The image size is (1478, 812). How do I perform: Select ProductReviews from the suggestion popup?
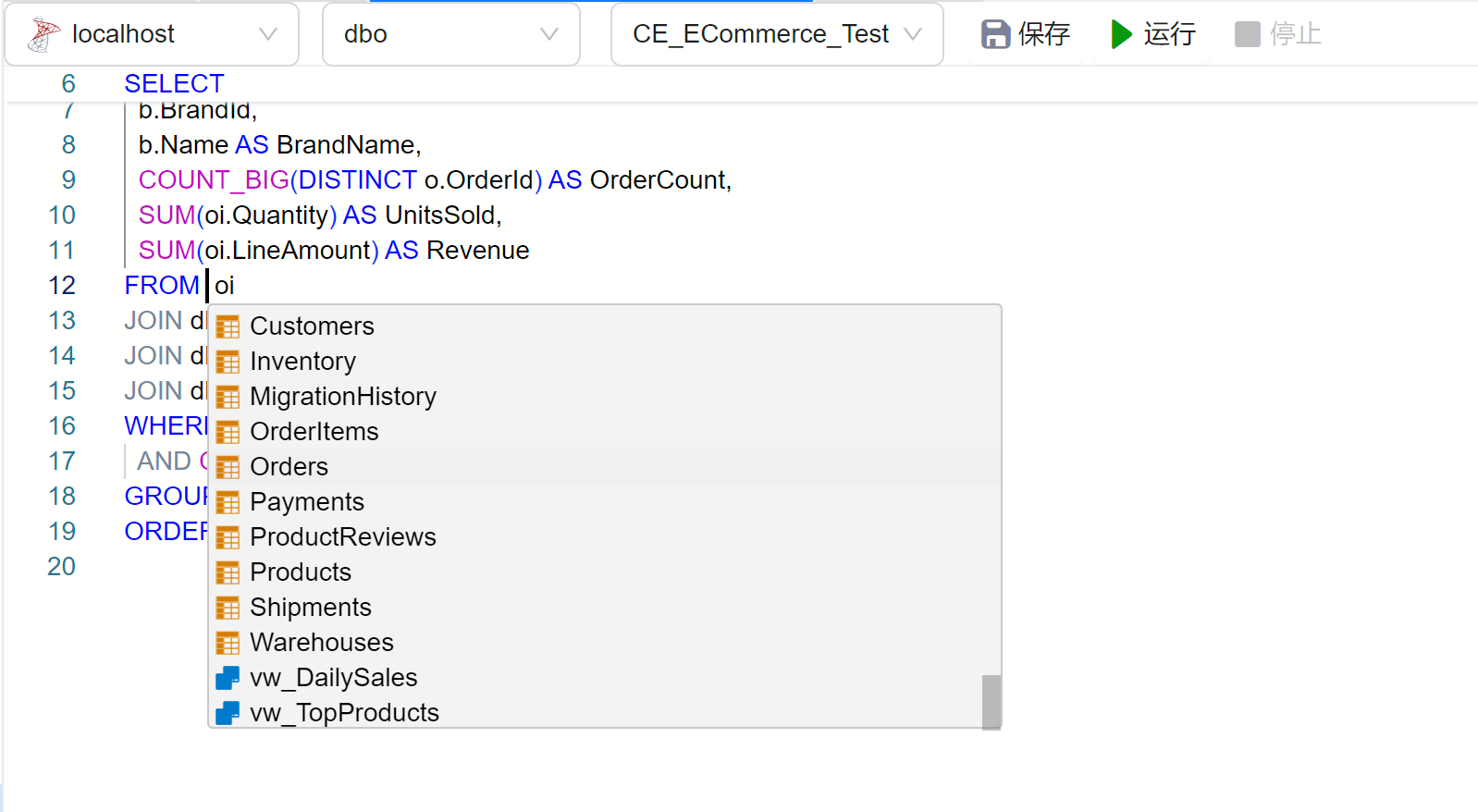point(343,537)
